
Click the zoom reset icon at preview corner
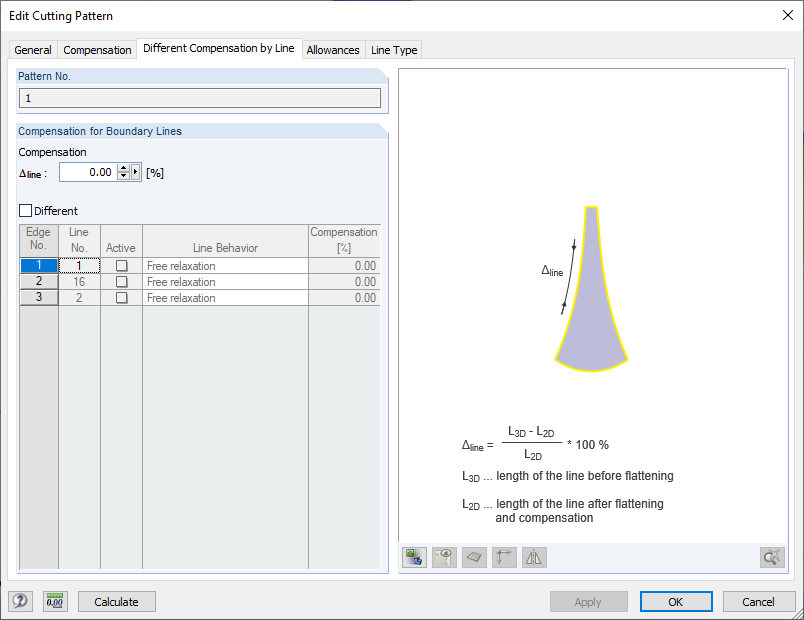tap(772, 557)
